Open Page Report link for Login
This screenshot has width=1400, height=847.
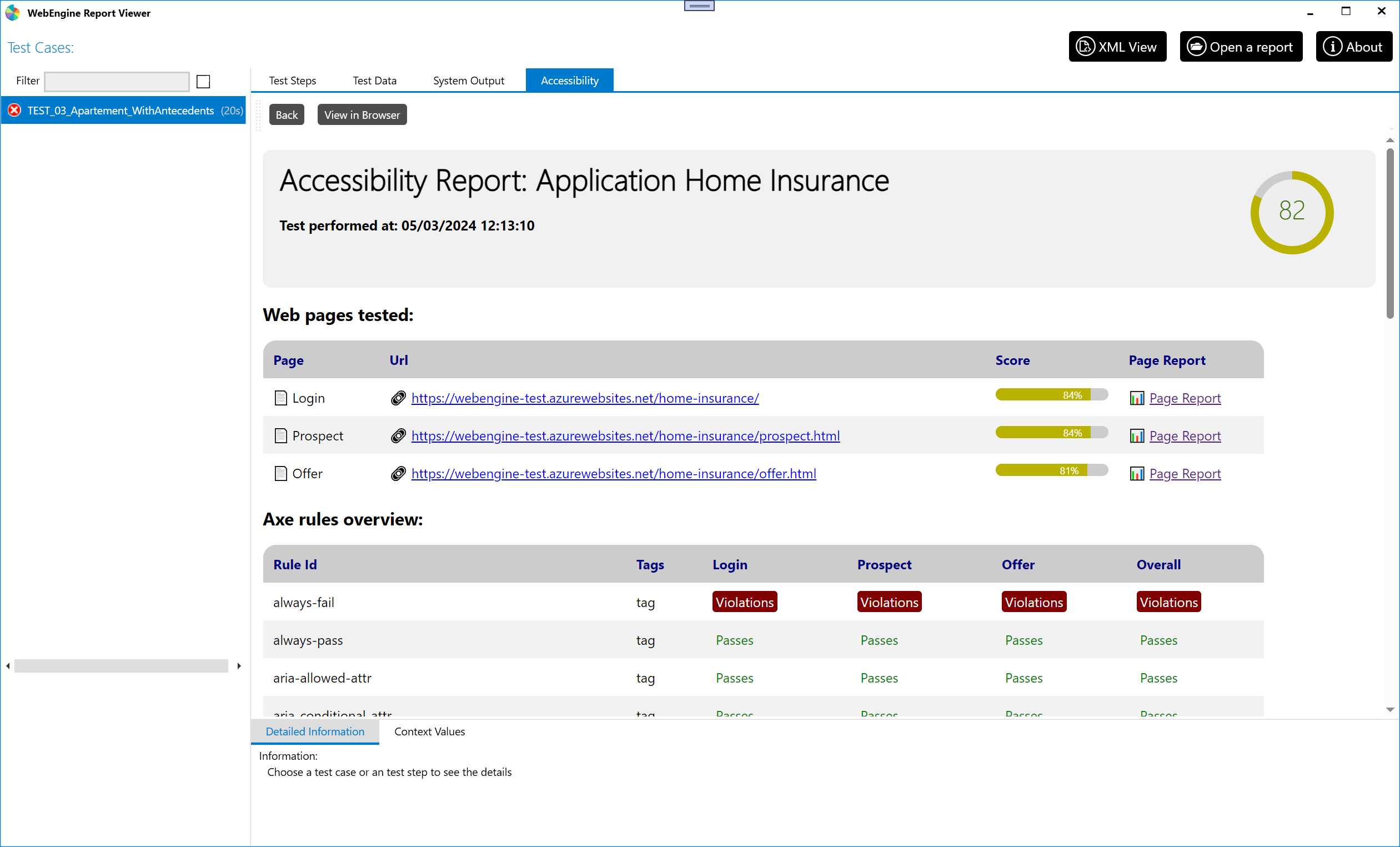coord(1185,398)
